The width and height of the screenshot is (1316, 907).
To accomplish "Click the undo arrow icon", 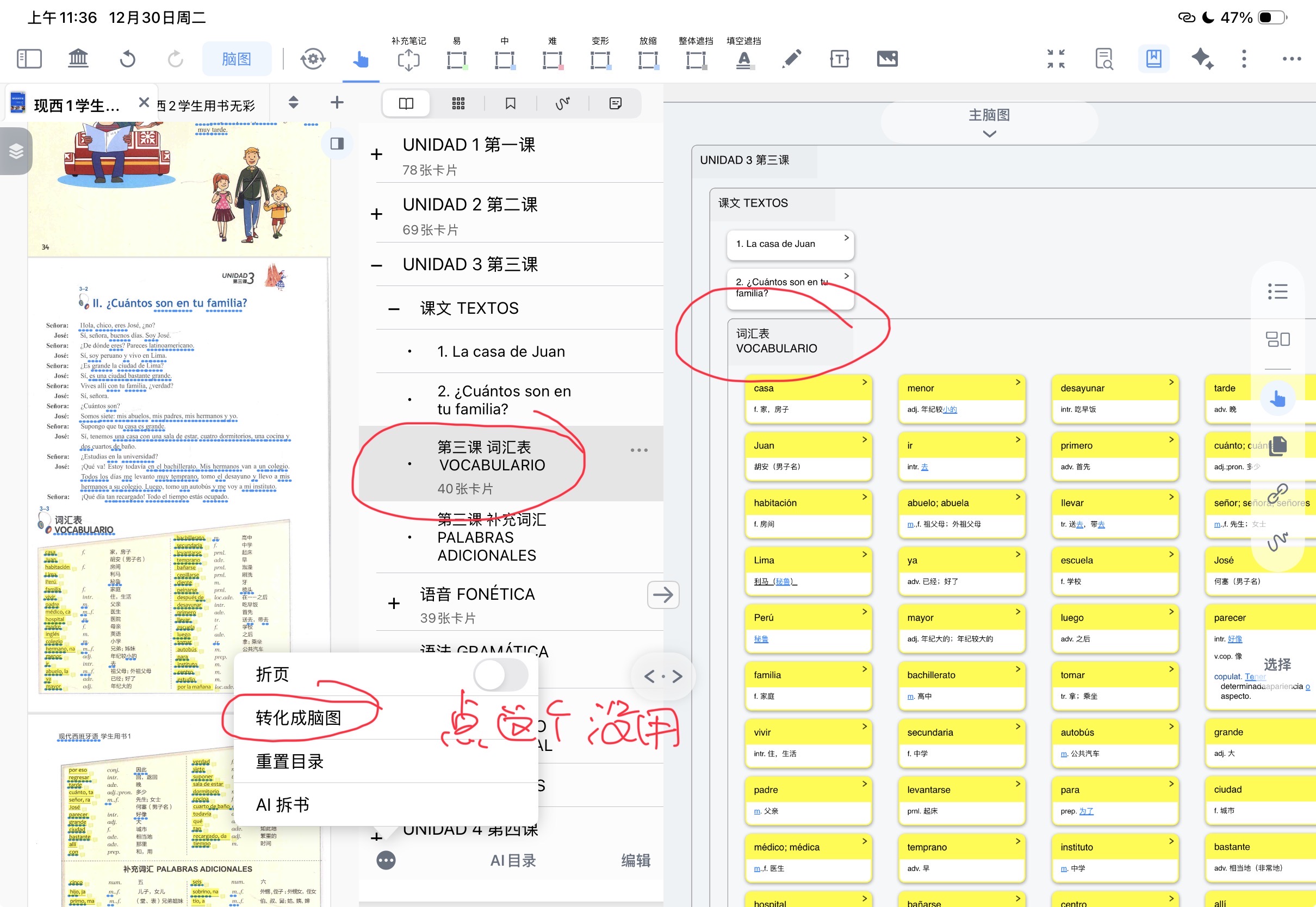I will (127, 59).
